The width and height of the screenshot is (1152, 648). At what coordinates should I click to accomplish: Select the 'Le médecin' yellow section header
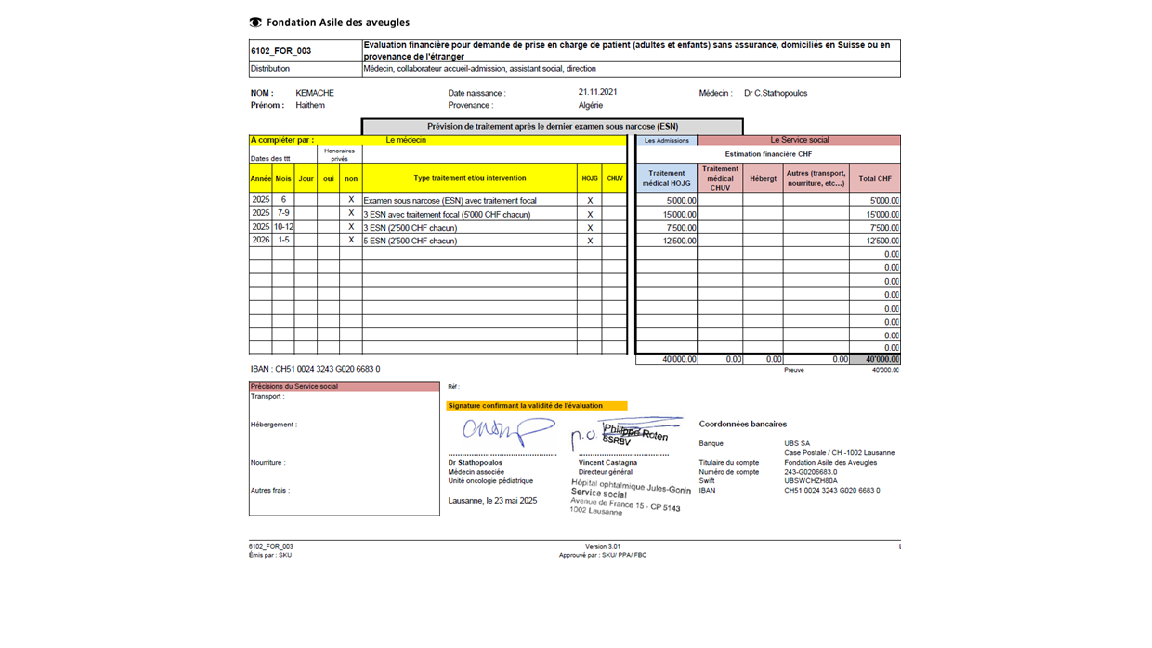click(405, 140)
